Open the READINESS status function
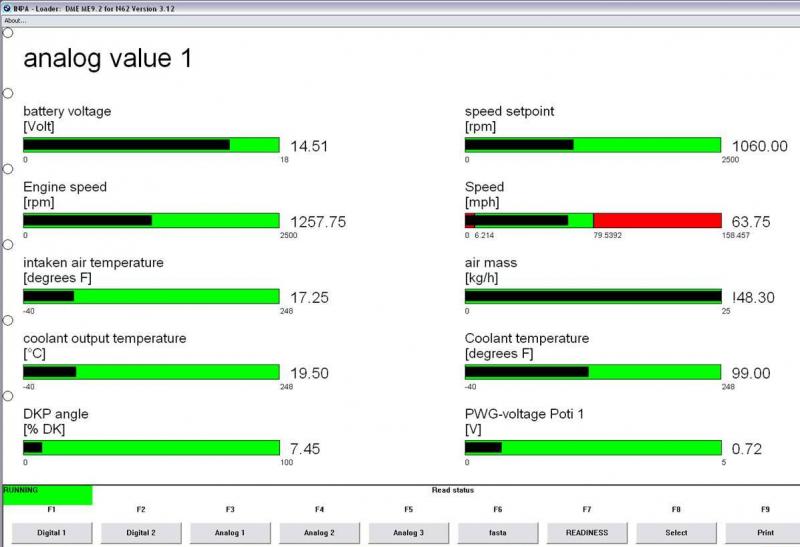 pyautogui.click(x=587, y=532)
